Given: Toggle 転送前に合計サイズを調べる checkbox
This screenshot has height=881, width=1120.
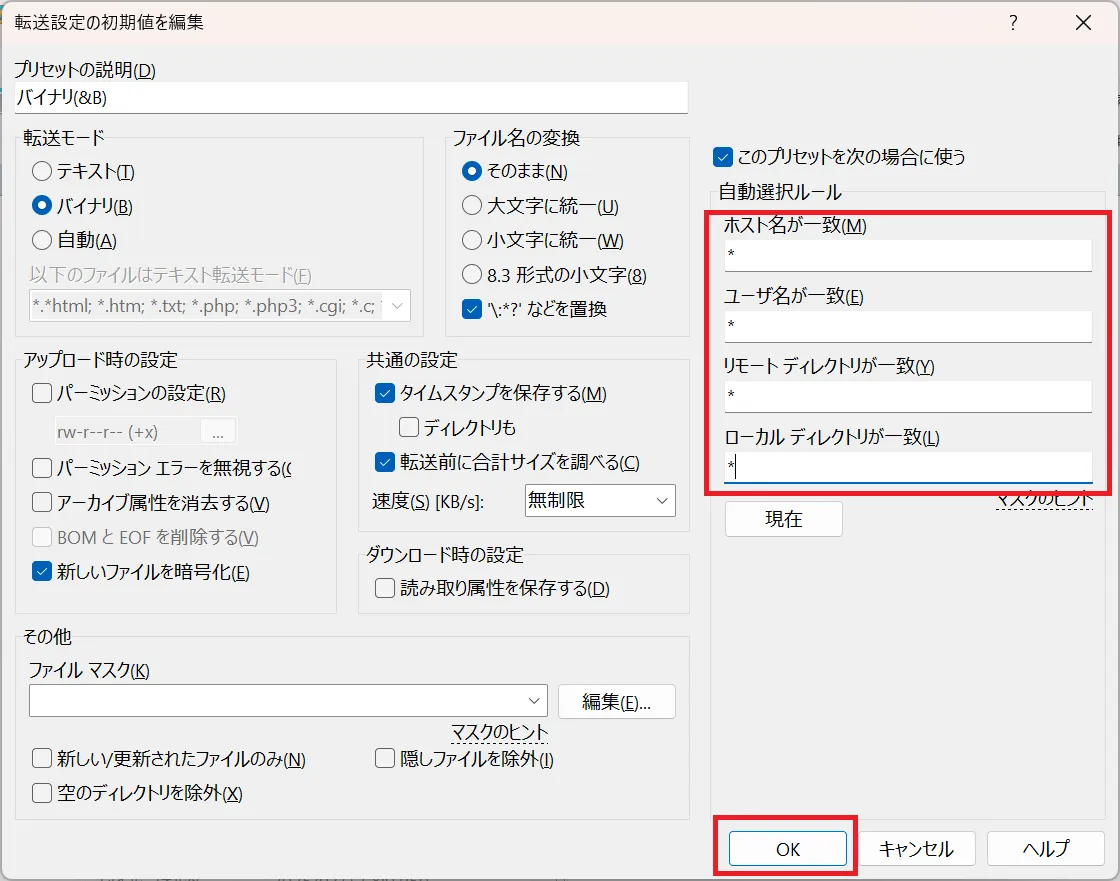Looking at the screenshot, I should click(385, 462).
